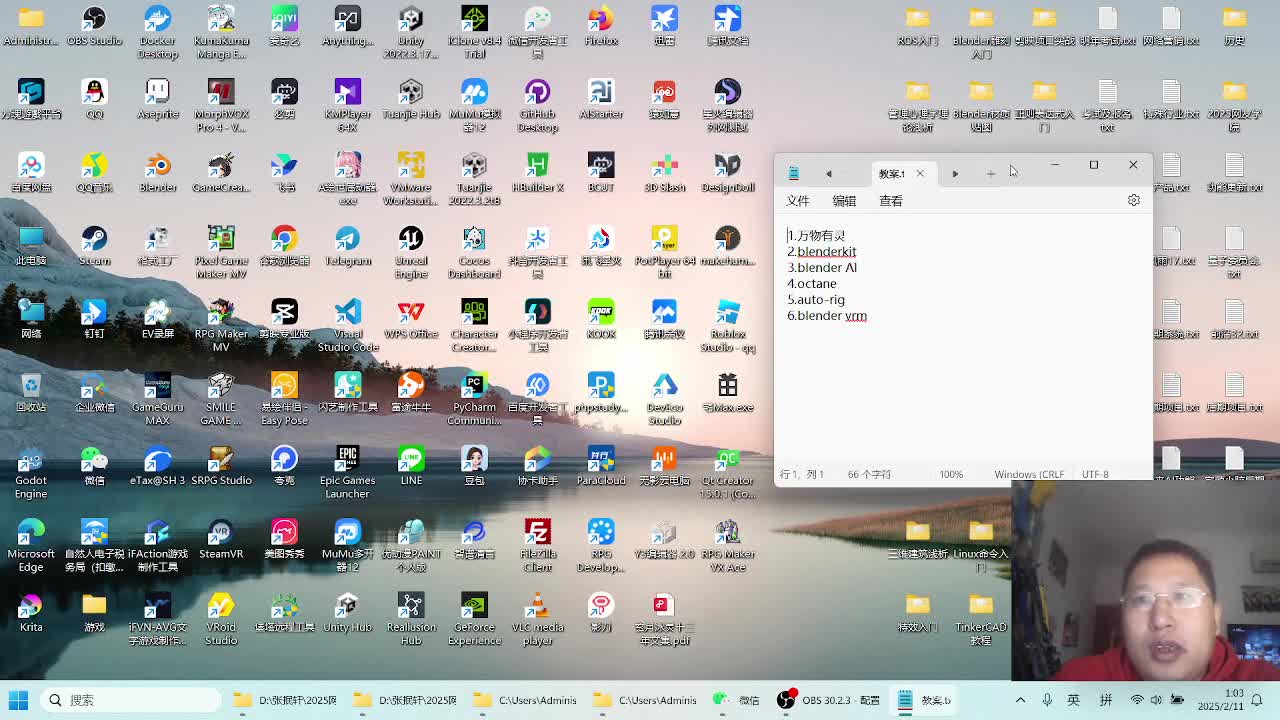Select VRoid Studio icon
The height and width of the screenshot is (720, 1280).
tap(221, 618)
